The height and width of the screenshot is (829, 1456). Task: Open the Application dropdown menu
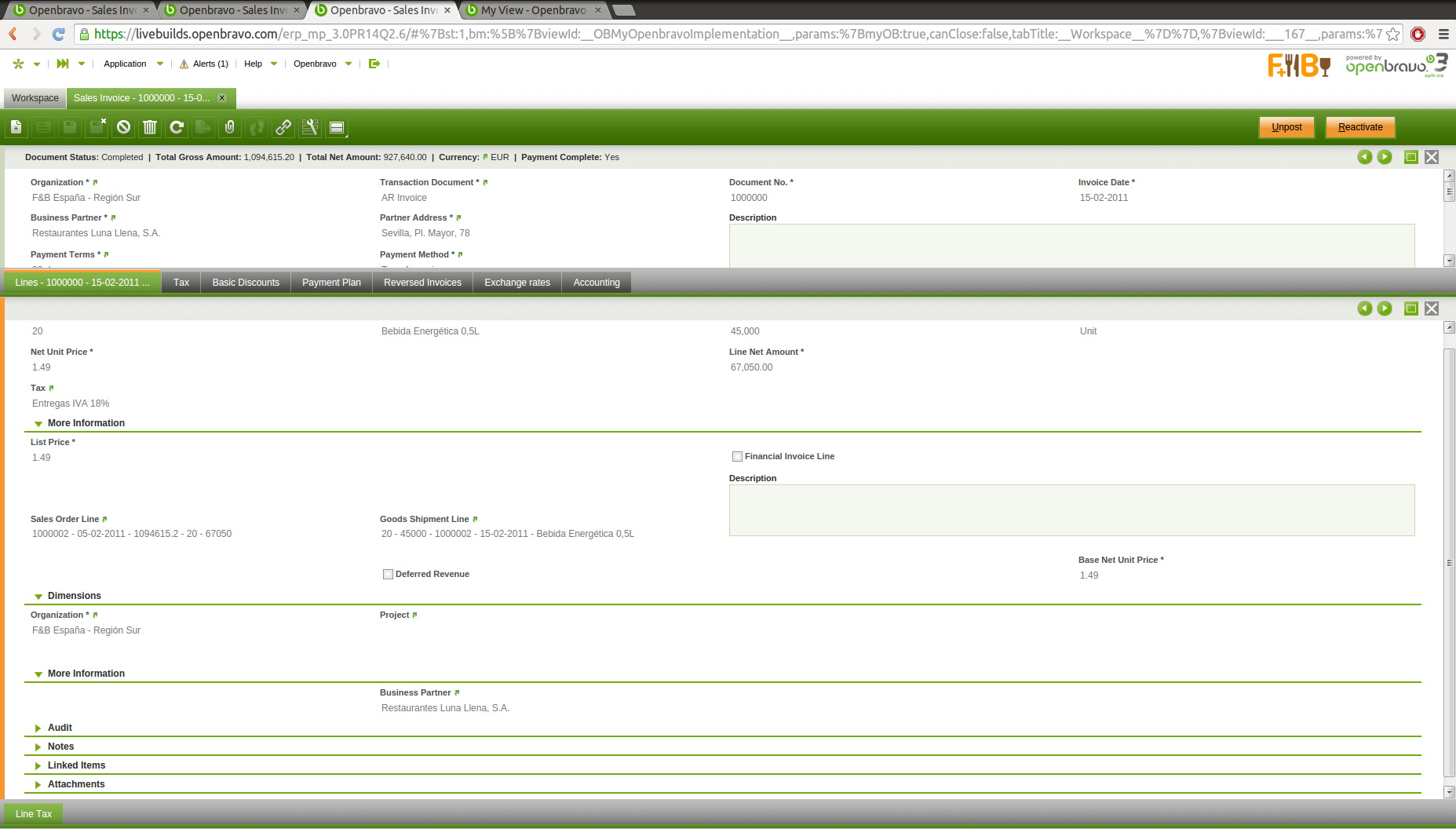133,64
